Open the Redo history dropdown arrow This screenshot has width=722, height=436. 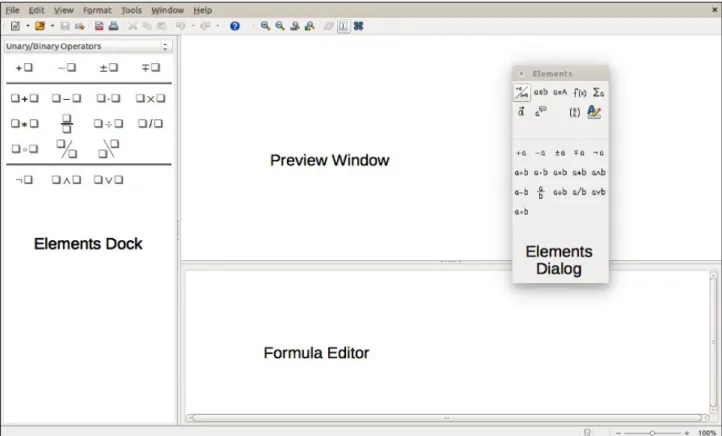tap(217, 26)
